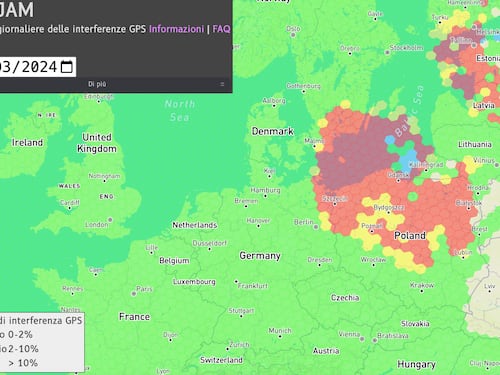
Task: Click the Germany country label
Action: pos(260,256)
